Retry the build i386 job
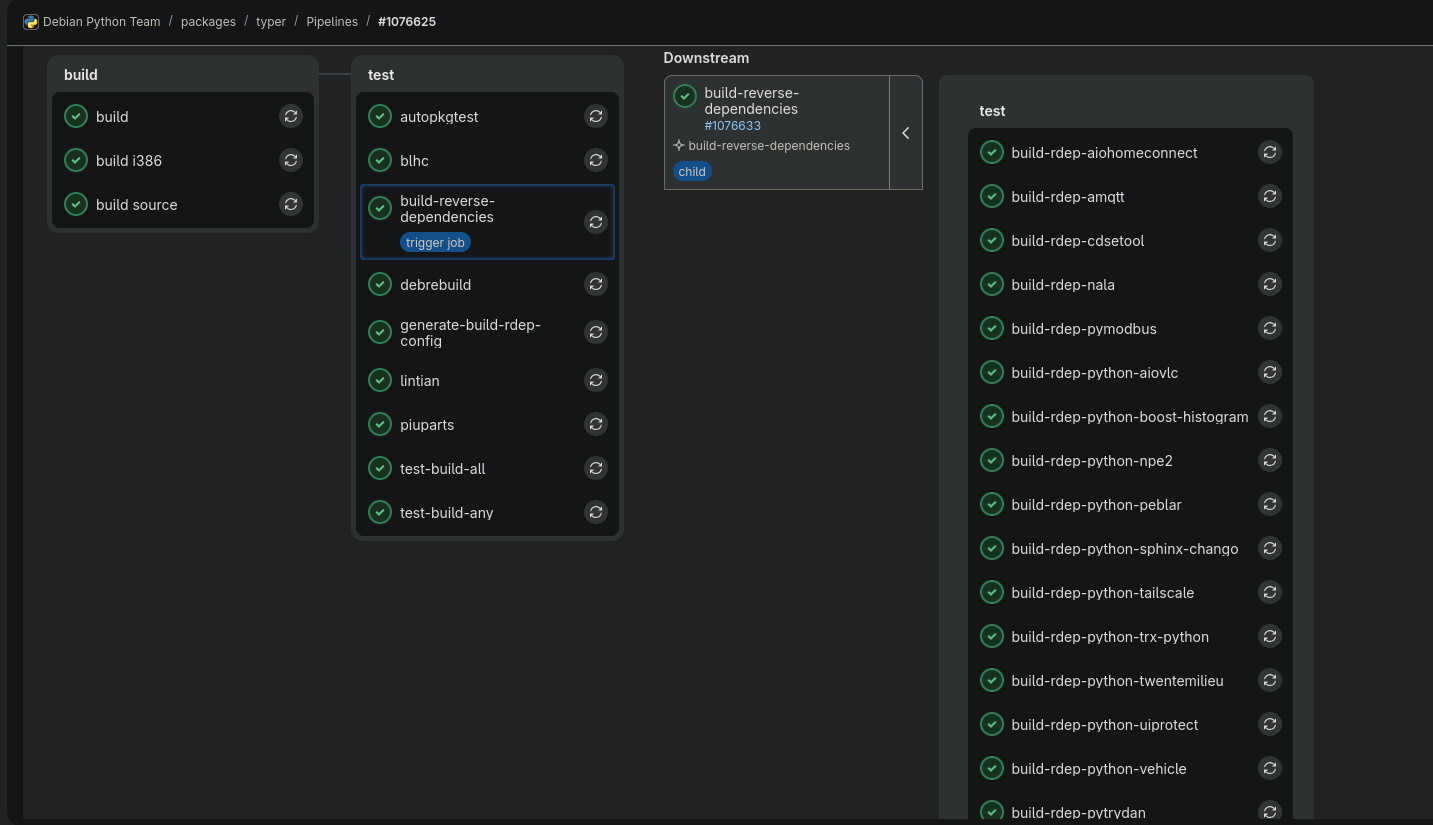 click(x=290, y=160)
